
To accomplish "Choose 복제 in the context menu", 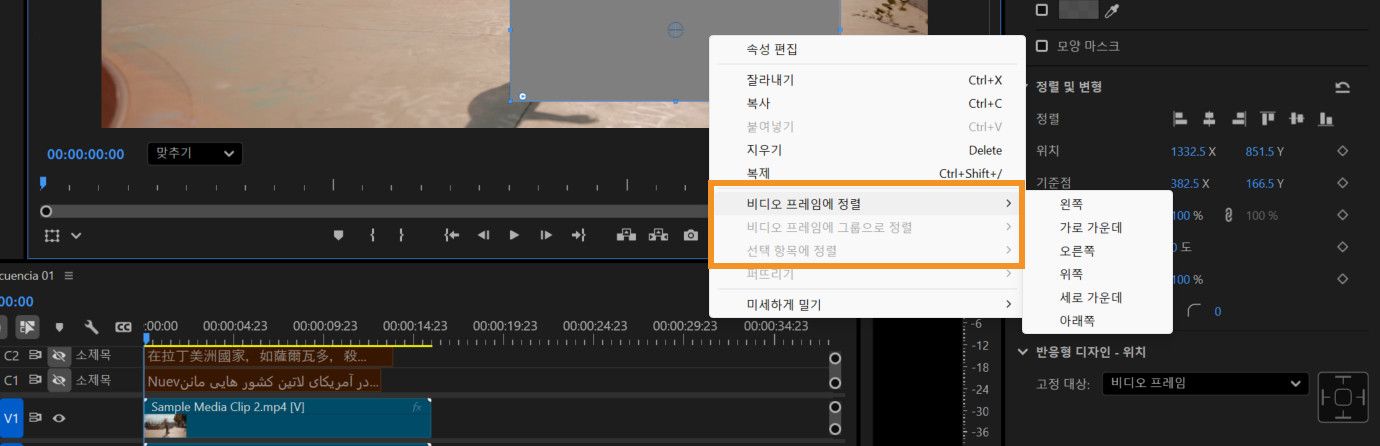I will coord(867,173).
